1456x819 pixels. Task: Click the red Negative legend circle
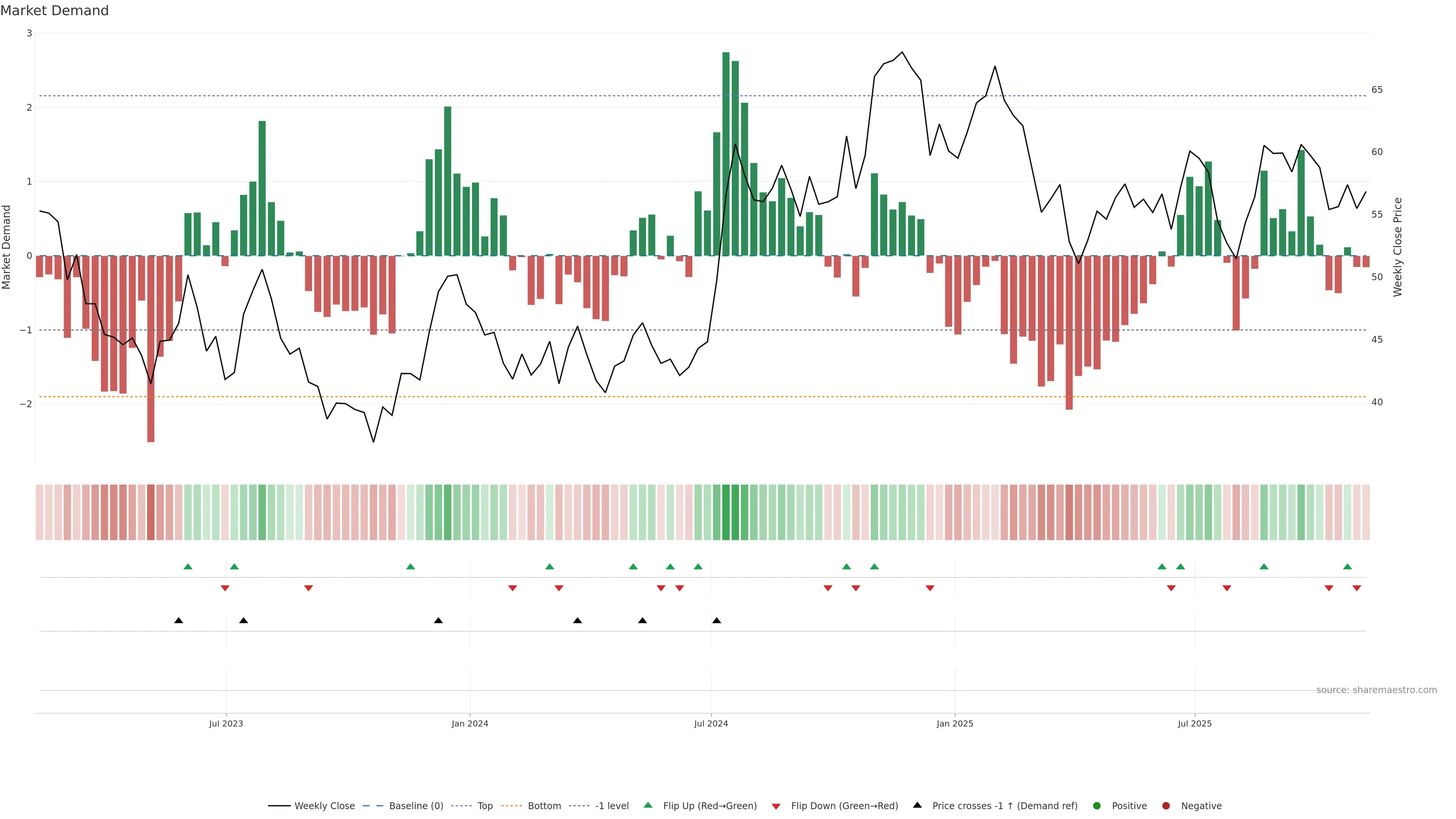tap(1166, 805)
